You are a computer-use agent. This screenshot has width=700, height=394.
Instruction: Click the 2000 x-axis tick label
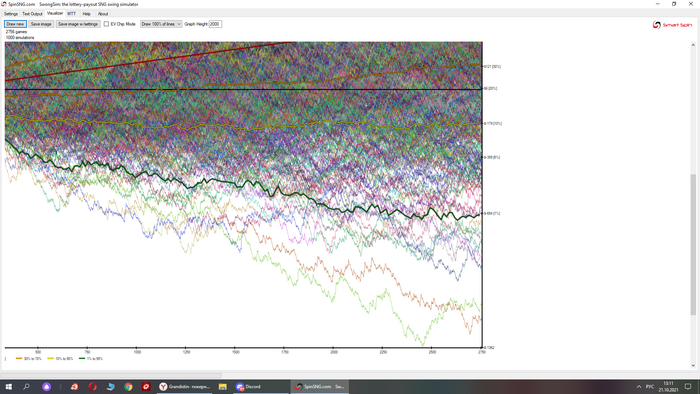[334, 352]
